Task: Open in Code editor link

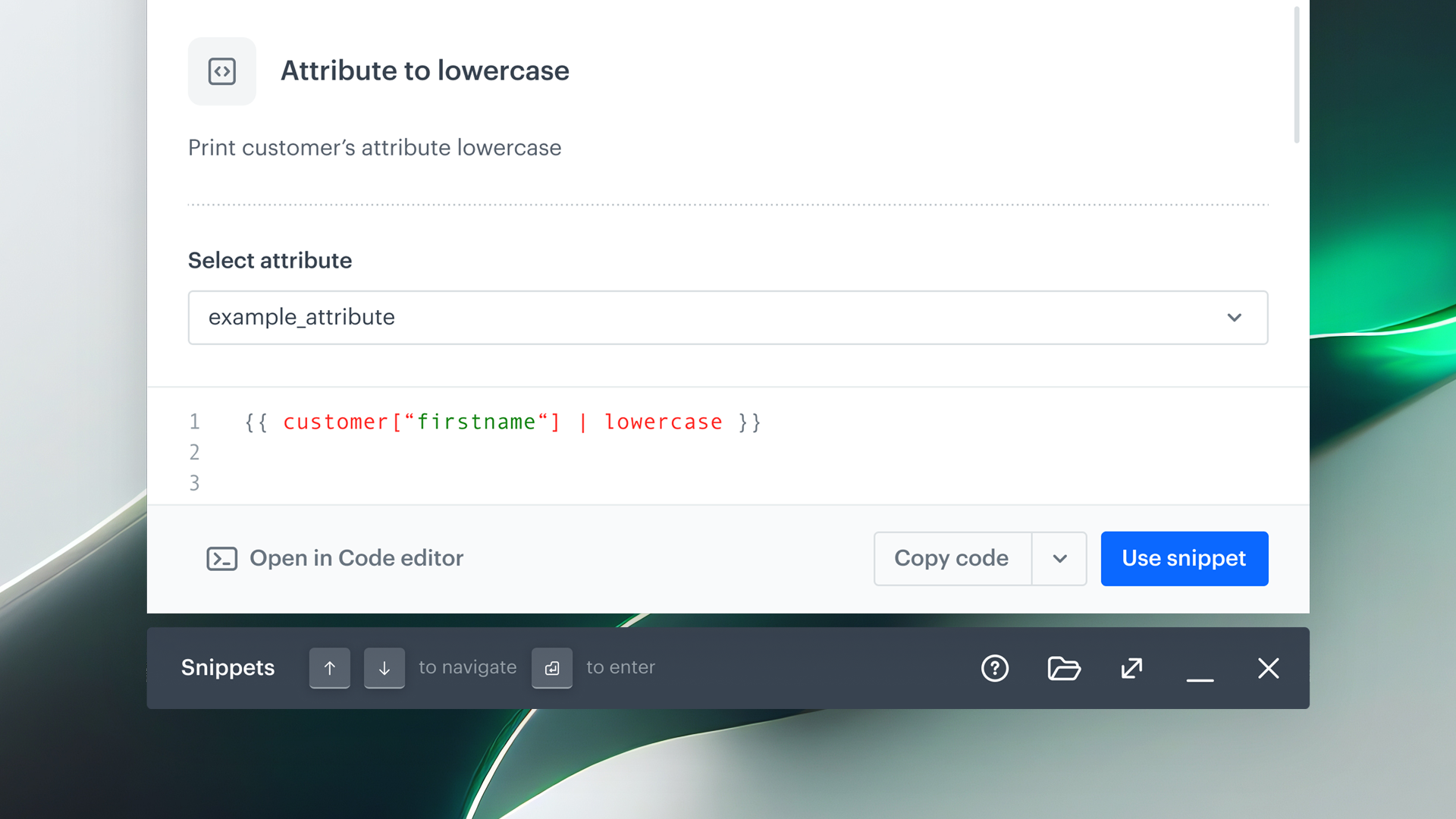Action: [356, 559]
